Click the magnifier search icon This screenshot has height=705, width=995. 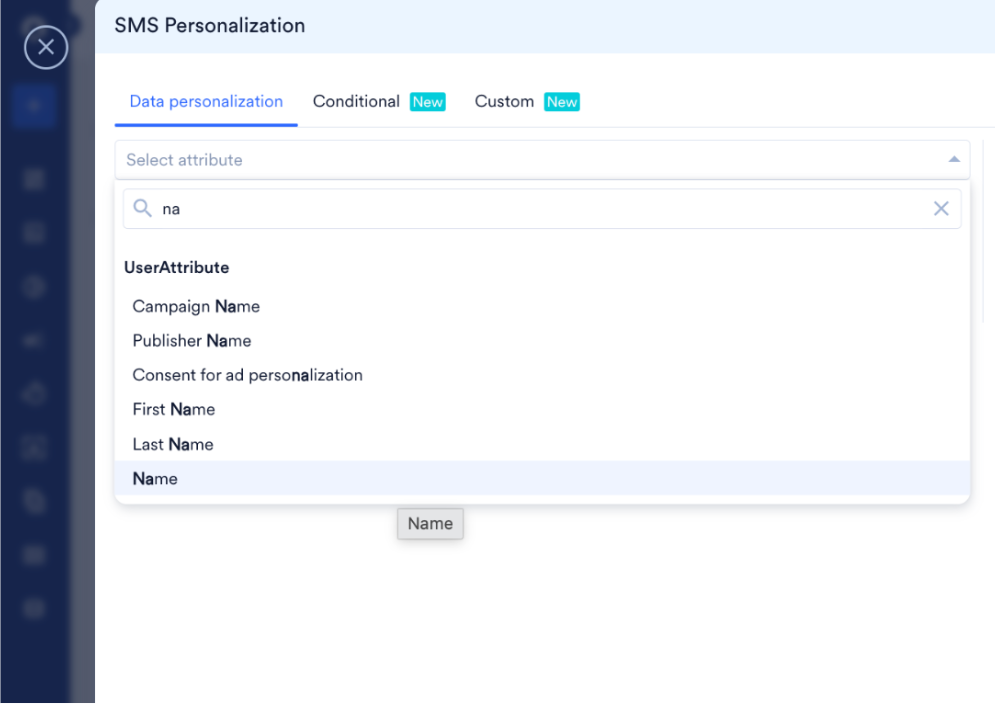point(142,208)
